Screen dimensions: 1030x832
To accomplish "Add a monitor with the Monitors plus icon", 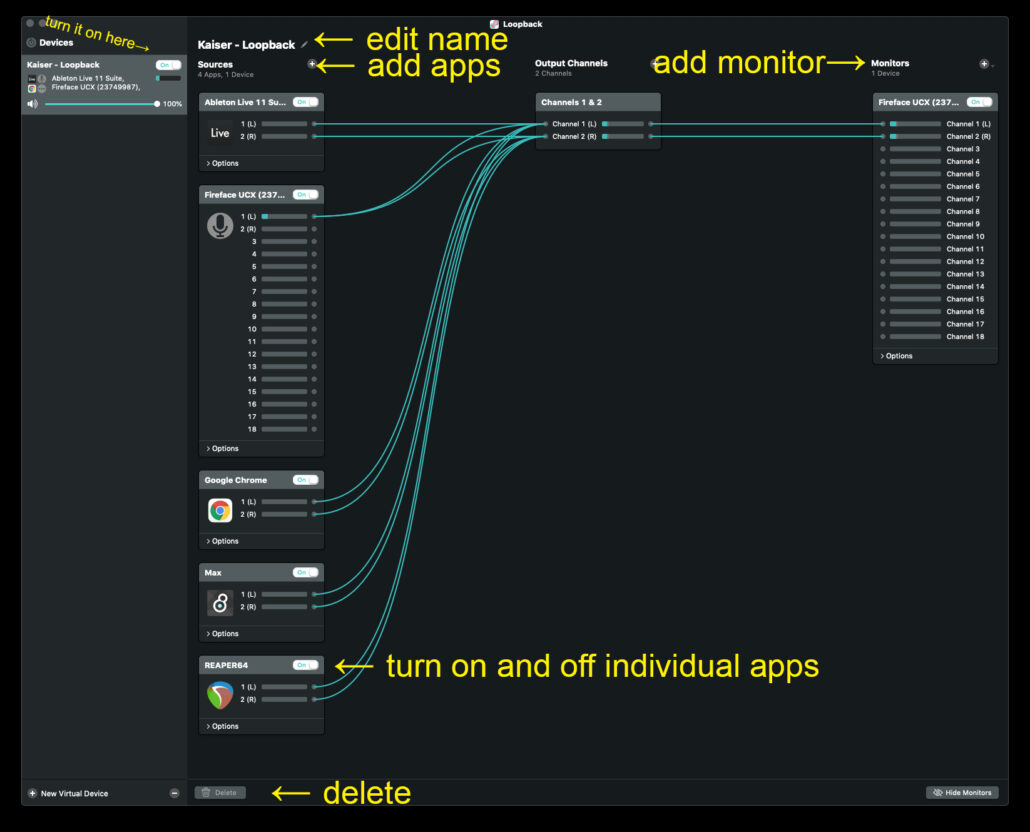I will point(984,64).
